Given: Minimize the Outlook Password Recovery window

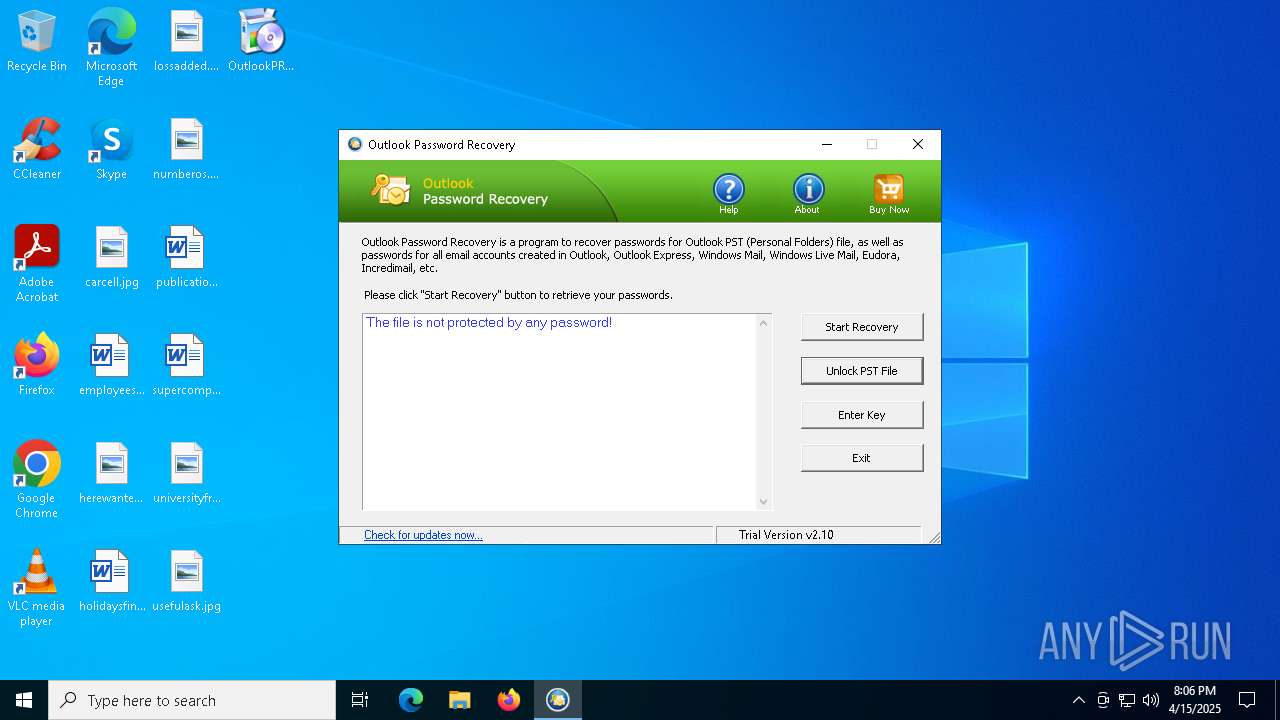Looking at the screenshot, I should (827, 144).
